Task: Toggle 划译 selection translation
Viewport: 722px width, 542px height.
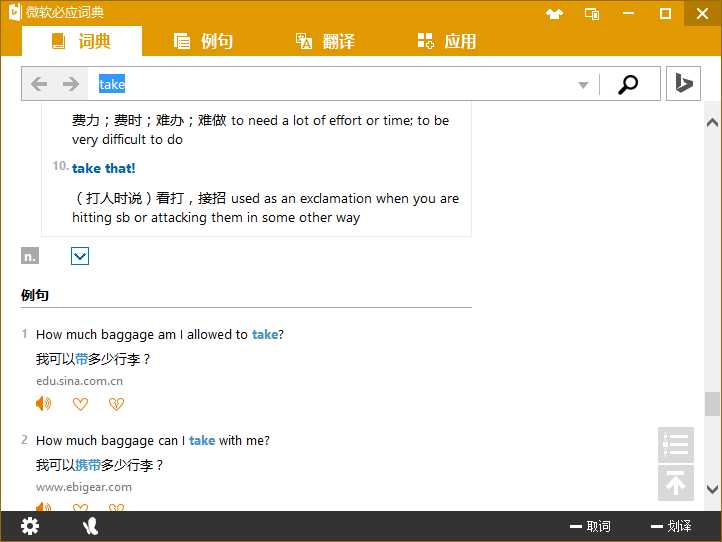Action: point(671,526)
